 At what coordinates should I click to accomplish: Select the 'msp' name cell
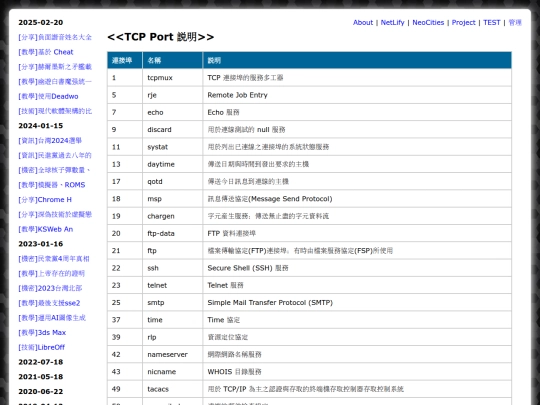point(173,199)
